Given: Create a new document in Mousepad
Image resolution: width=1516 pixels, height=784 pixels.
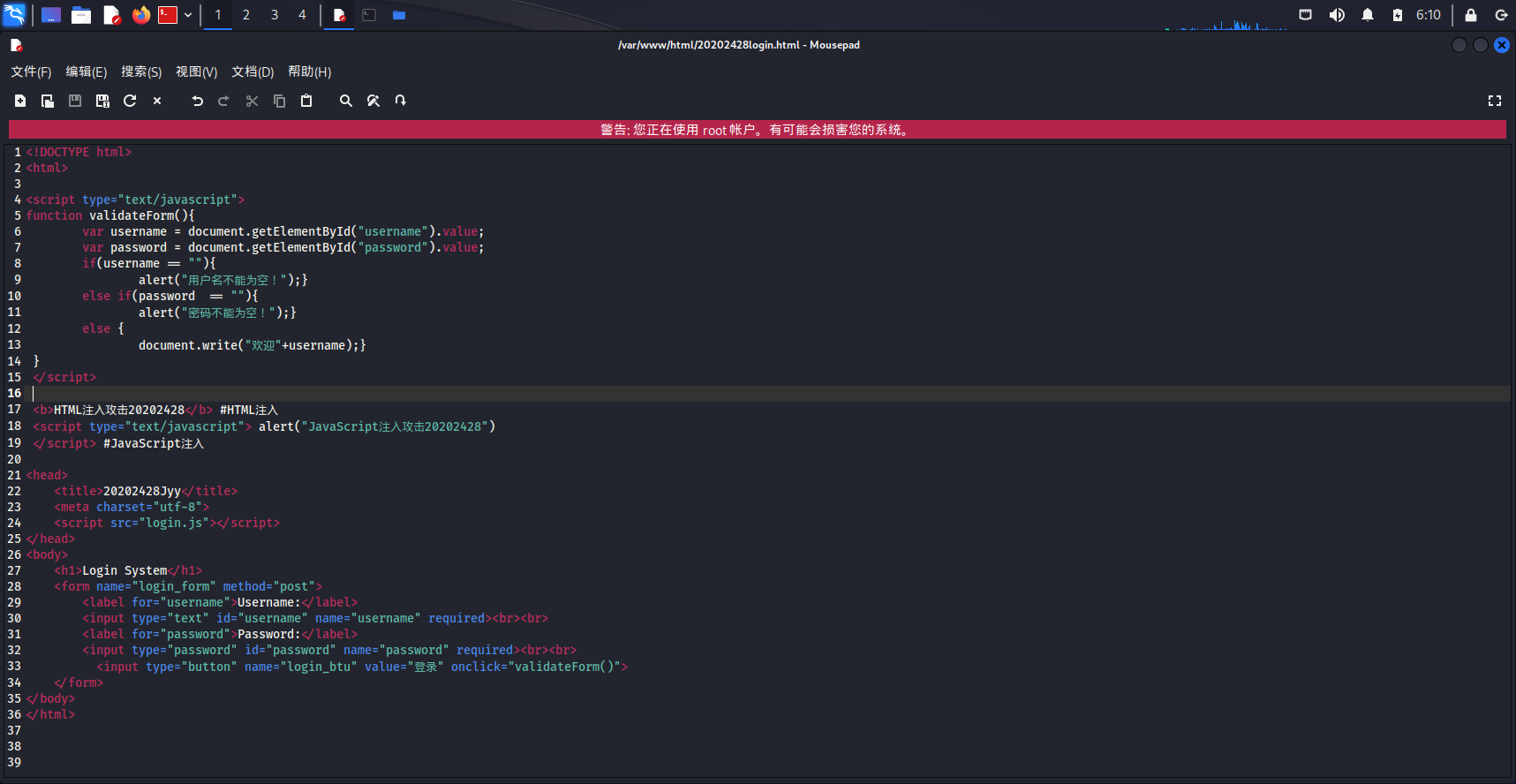Looking at the screenshot, I should pyautogui.click(x=20, y=101).
